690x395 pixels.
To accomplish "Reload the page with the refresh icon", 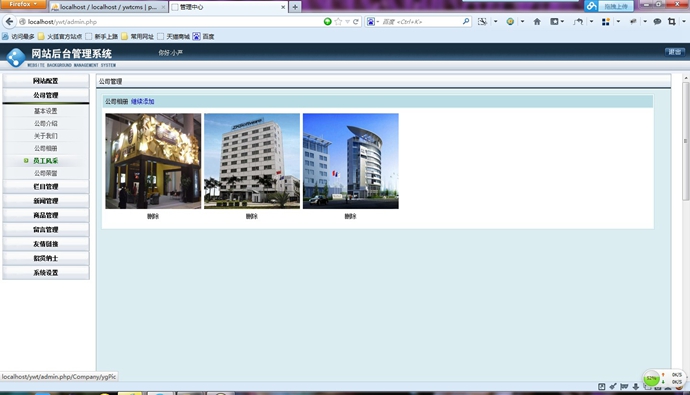I will point(356,22).
